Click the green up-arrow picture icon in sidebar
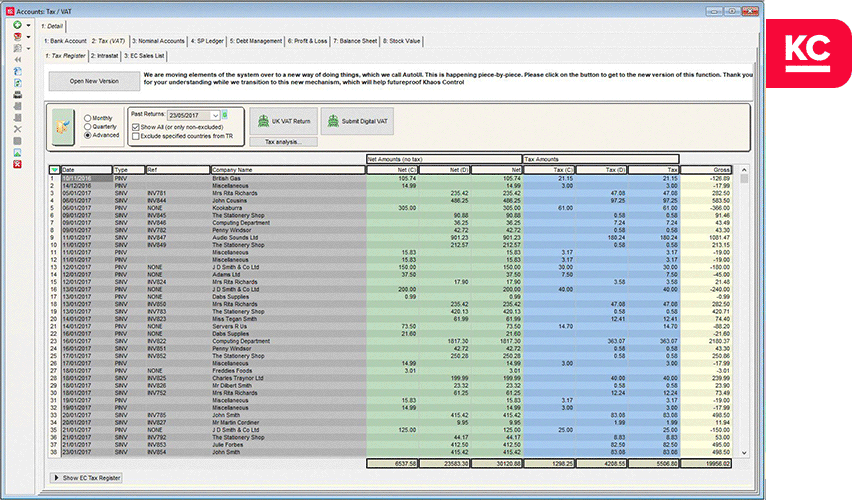 click(x=17, y=153)
